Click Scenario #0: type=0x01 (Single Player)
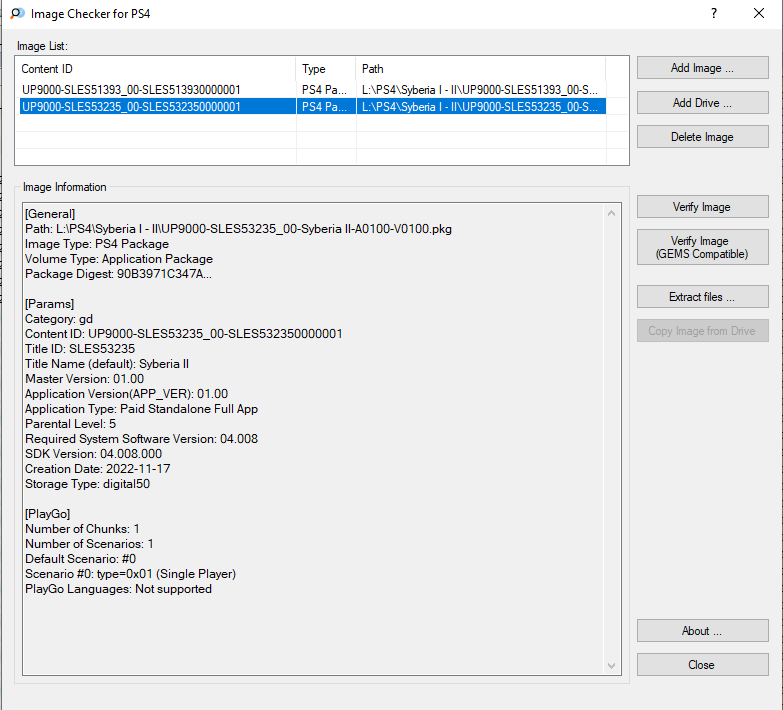The height and width of the screenshot is (710, 783). tap(130, 573)
